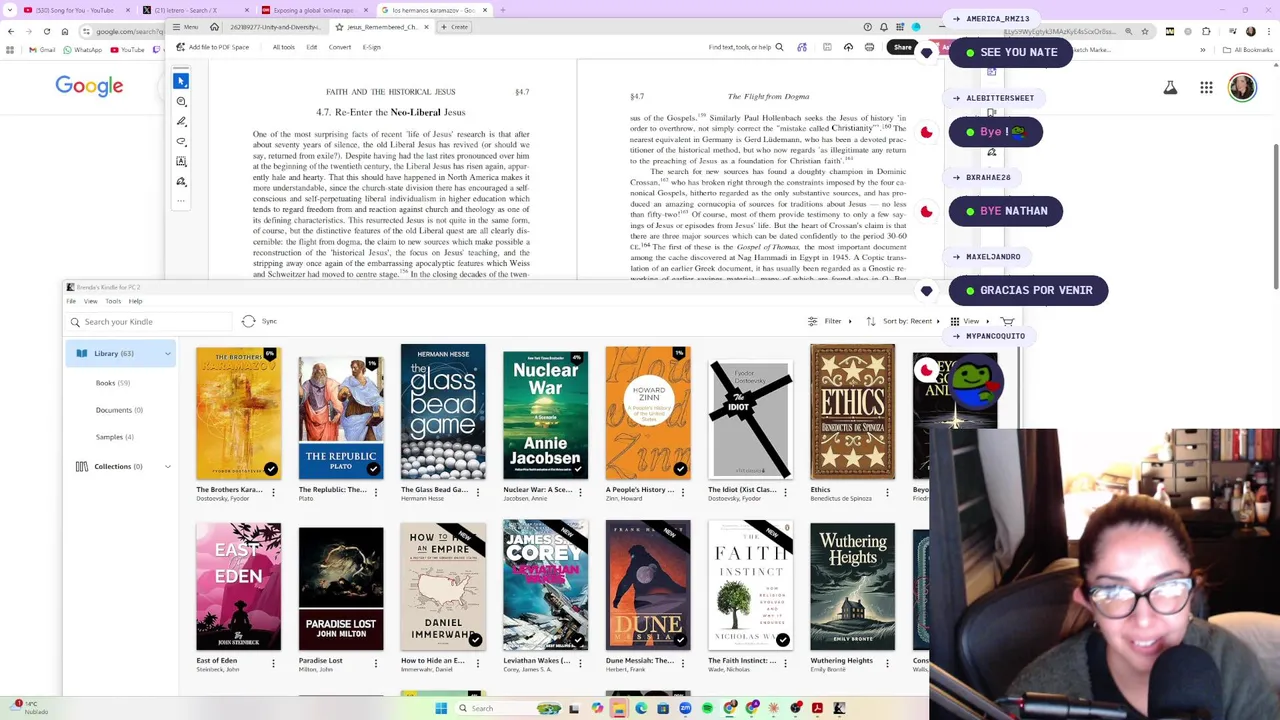Click the print icon in Acrobat toolbar

(x=869, y=47)
